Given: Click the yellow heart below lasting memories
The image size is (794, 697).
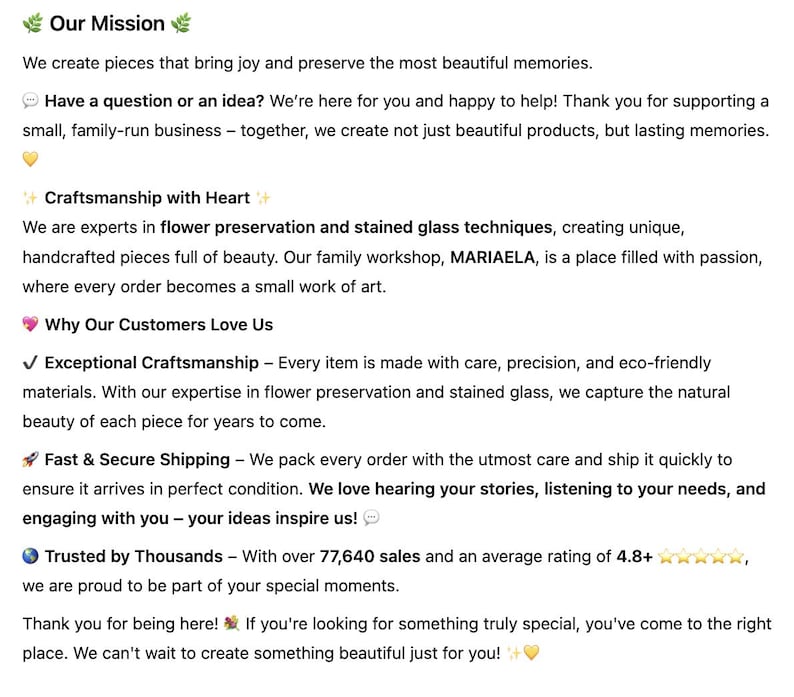Looking at the screenshot, I should (30, 160).
